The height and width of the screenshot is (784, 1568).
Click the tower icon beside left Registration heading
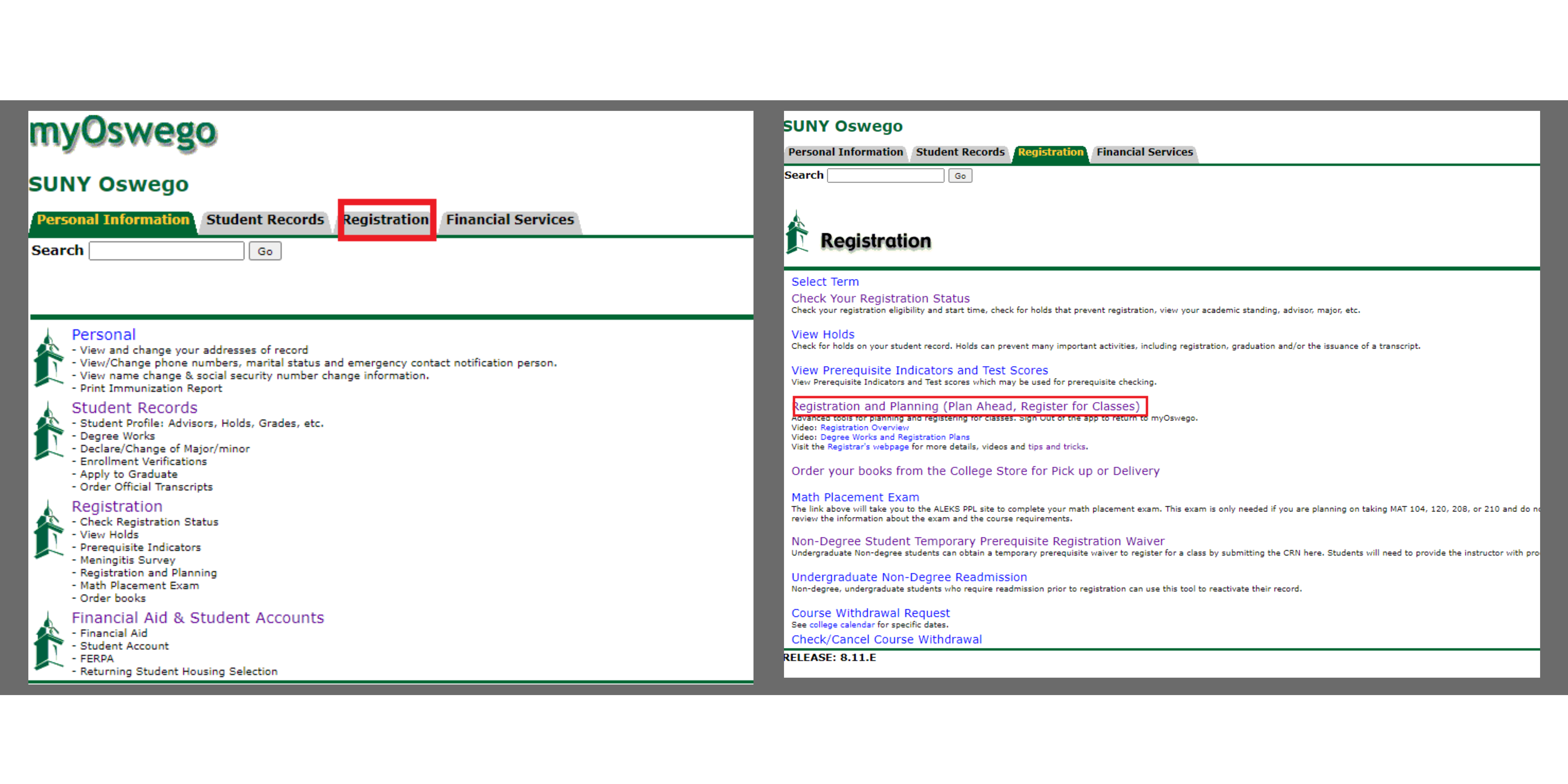tap(49, 529)
